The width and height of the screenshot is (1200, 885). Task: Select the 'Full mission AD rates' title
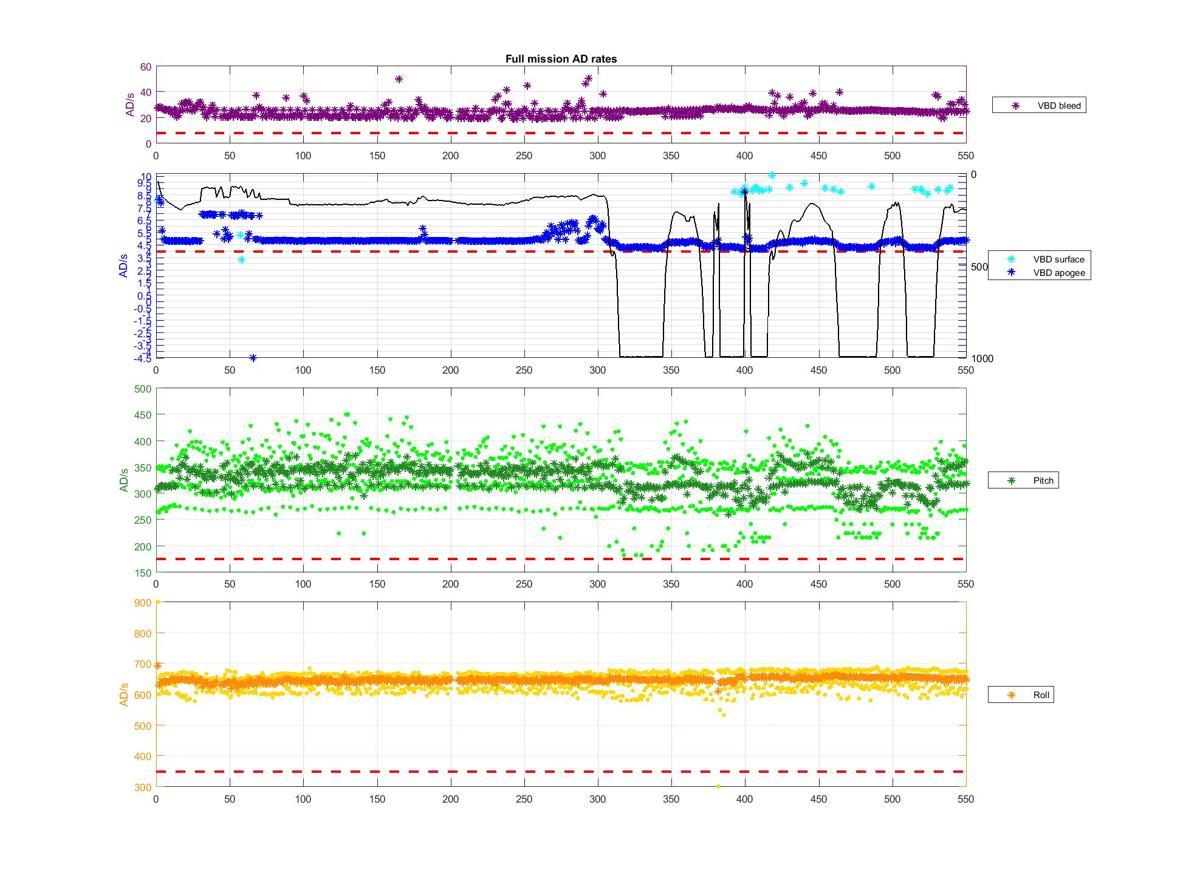[561, 59]
